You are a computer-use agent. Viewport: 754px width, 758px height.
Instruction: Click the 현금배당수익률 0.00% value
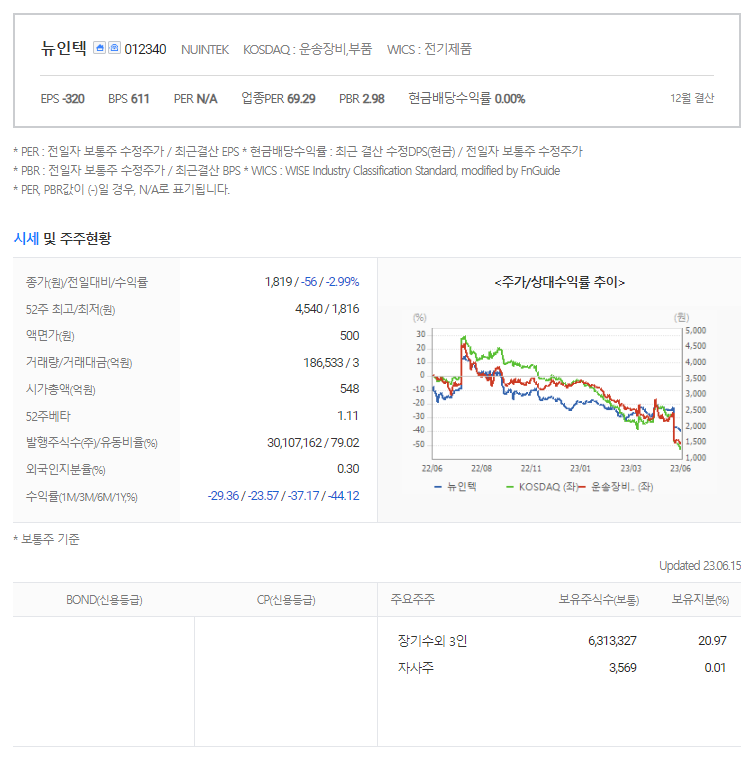coord(466,99)
